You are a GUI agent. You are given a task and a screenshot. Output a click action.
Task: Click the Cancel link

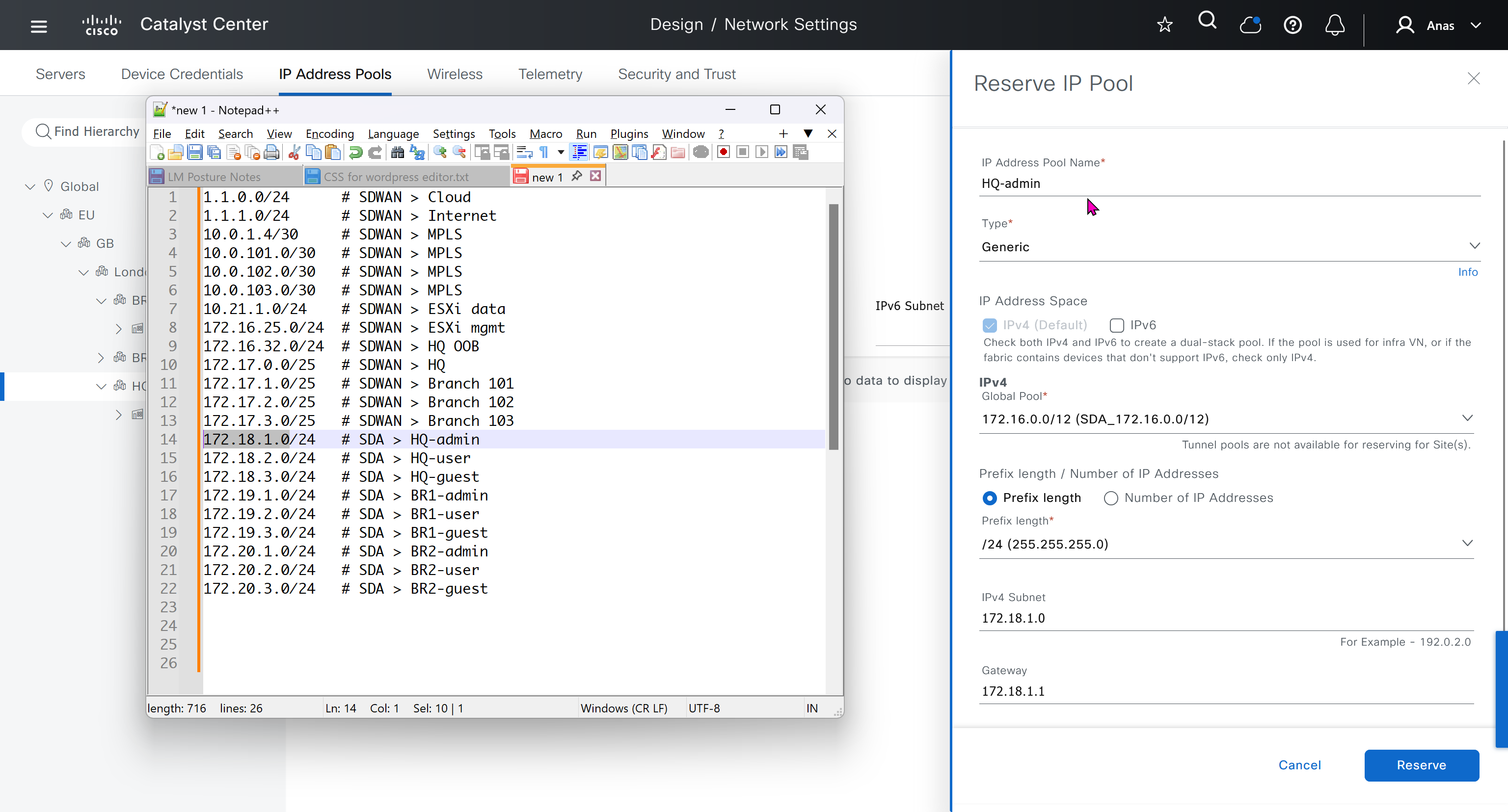(1299, 765)
